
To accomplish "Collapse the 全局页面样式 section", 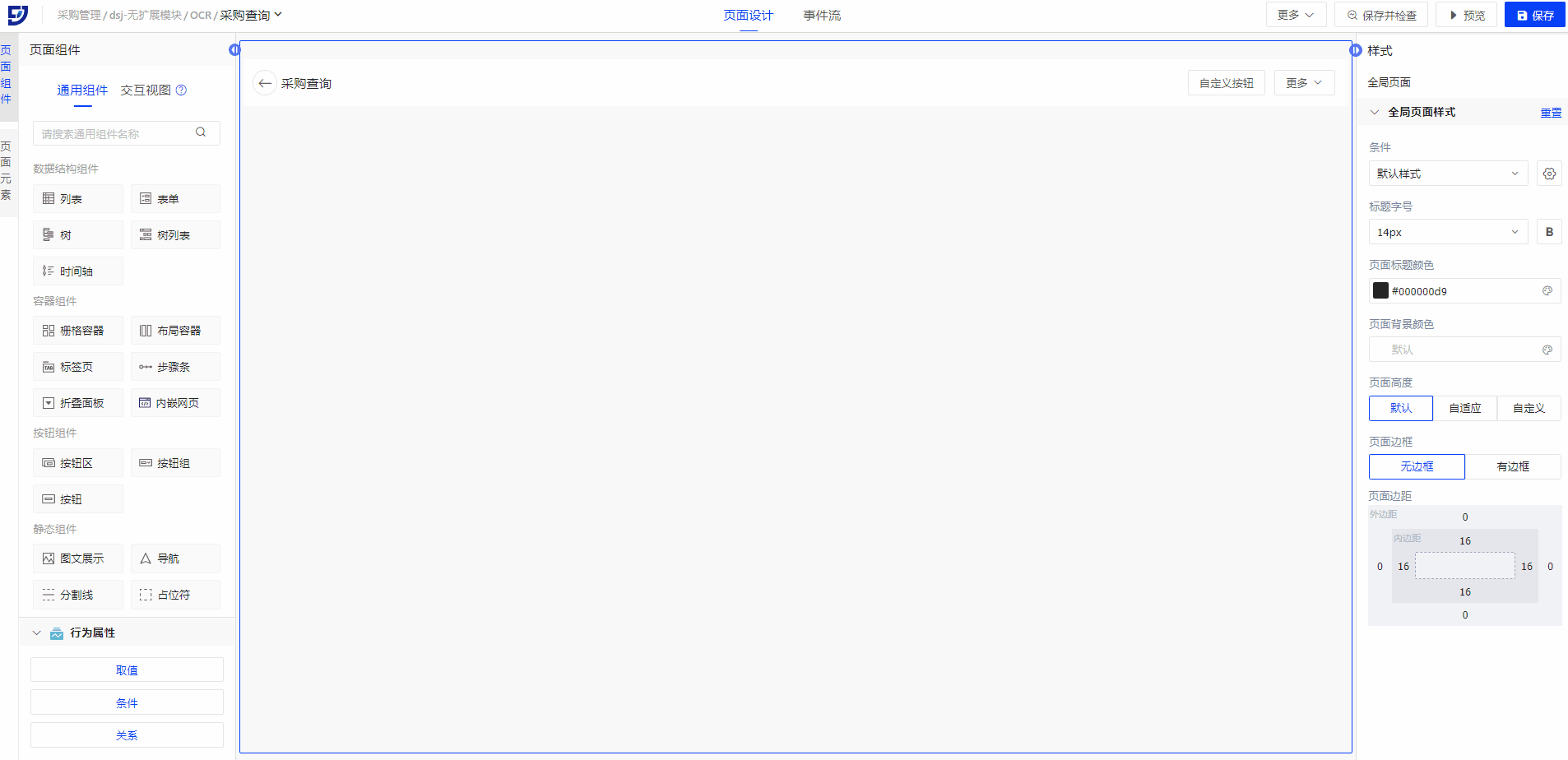I will pyautogui.click(x=1374, y=112).
